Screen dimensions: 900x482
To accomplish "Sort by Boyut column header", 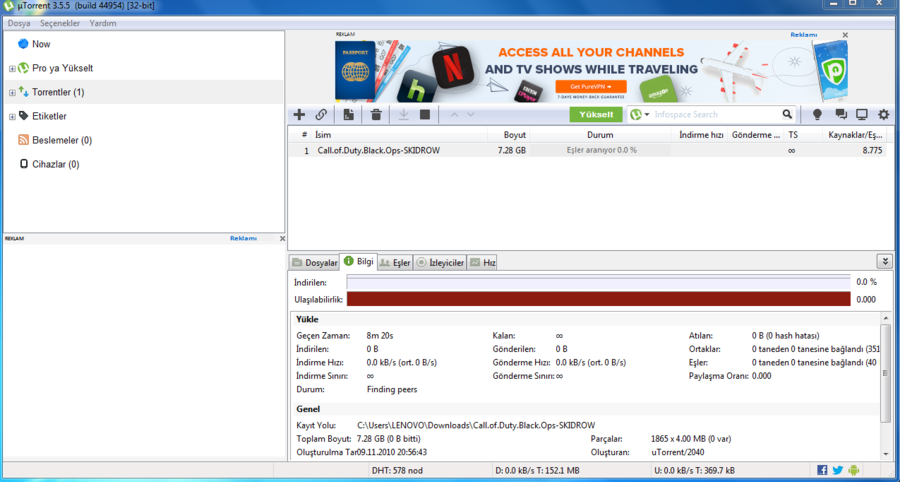I will pos(509,135).
